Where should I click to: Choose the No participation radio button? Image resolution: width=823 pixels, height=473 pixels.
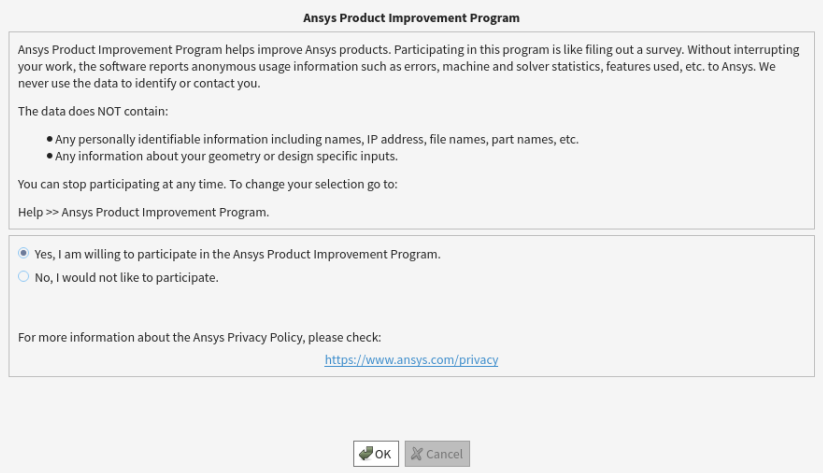pos(24,277)
